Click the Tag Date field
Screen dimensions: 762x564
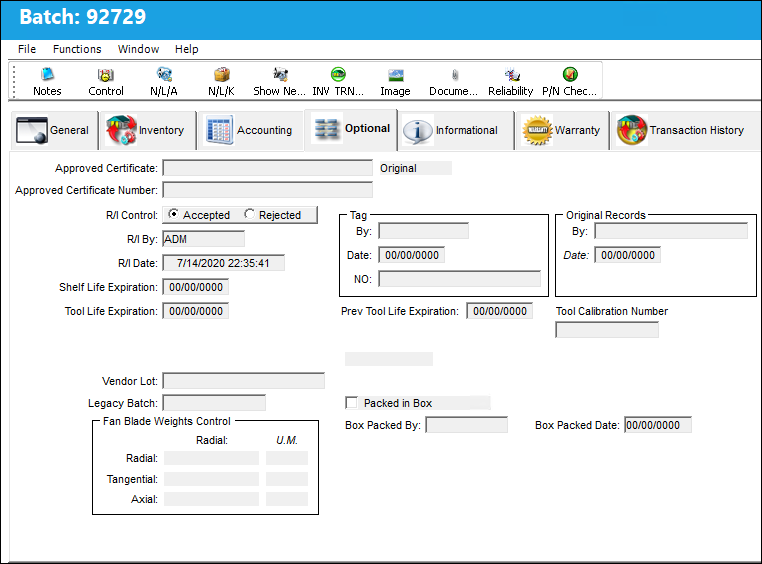tap(412, 255)
